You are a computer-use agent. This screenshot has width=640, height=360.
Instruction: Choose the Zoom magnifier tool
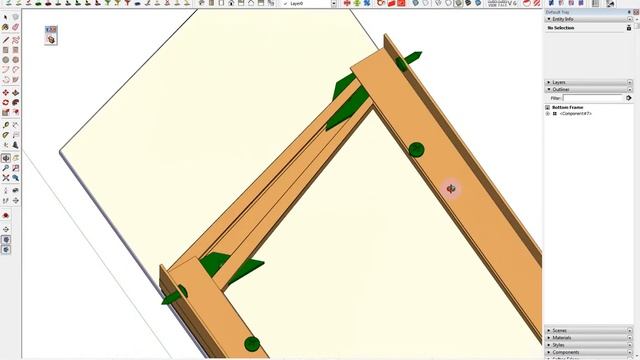pyautogui.click(x=5, y=168)
